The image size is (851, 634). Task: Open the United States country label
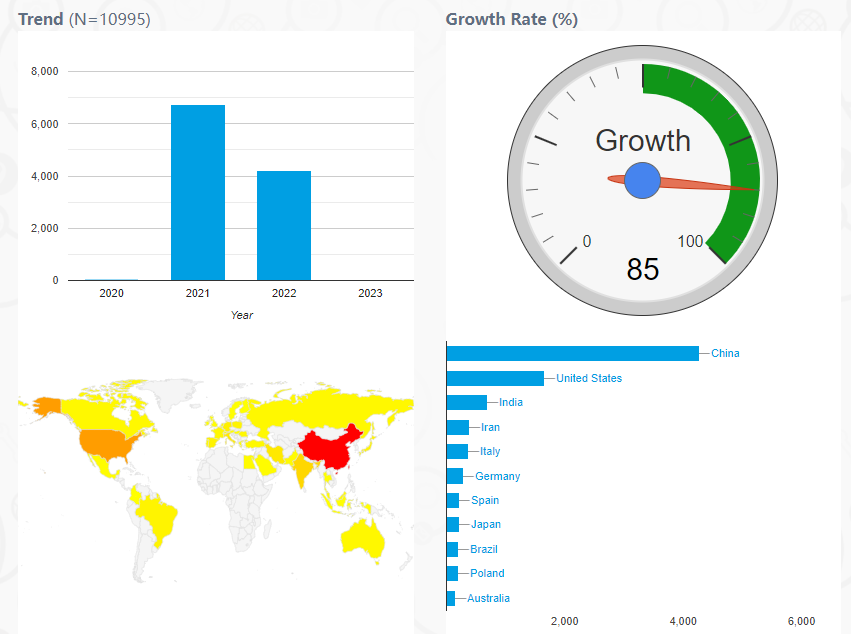pyautogui.click(x=589, y=378)
